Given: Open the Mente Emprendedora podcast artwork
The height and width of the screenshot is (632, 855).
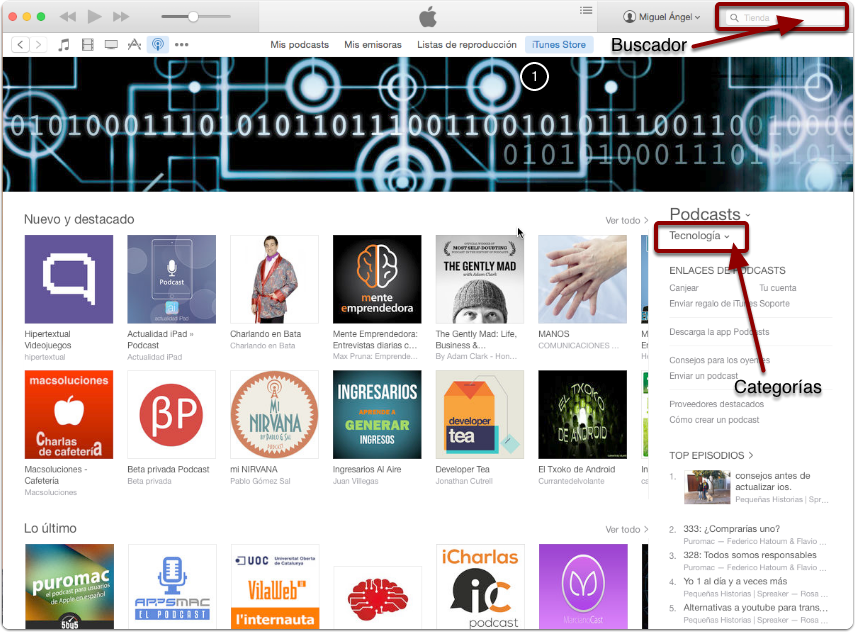Looking at the screenshot, I should point(377,279).
